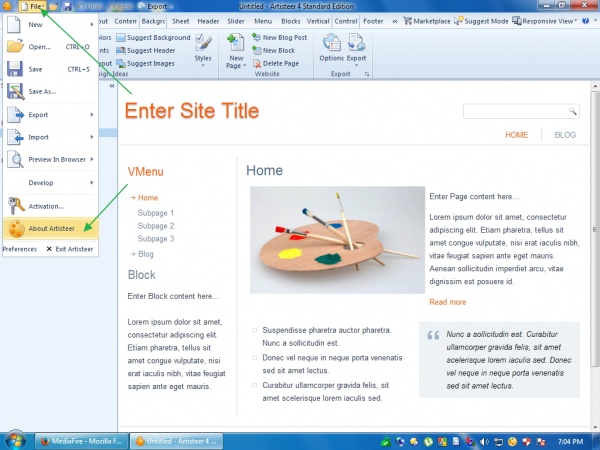The height and width of the screenshot is (450, 600).
Task: Choose Save from the File menu
Action: 51,69
